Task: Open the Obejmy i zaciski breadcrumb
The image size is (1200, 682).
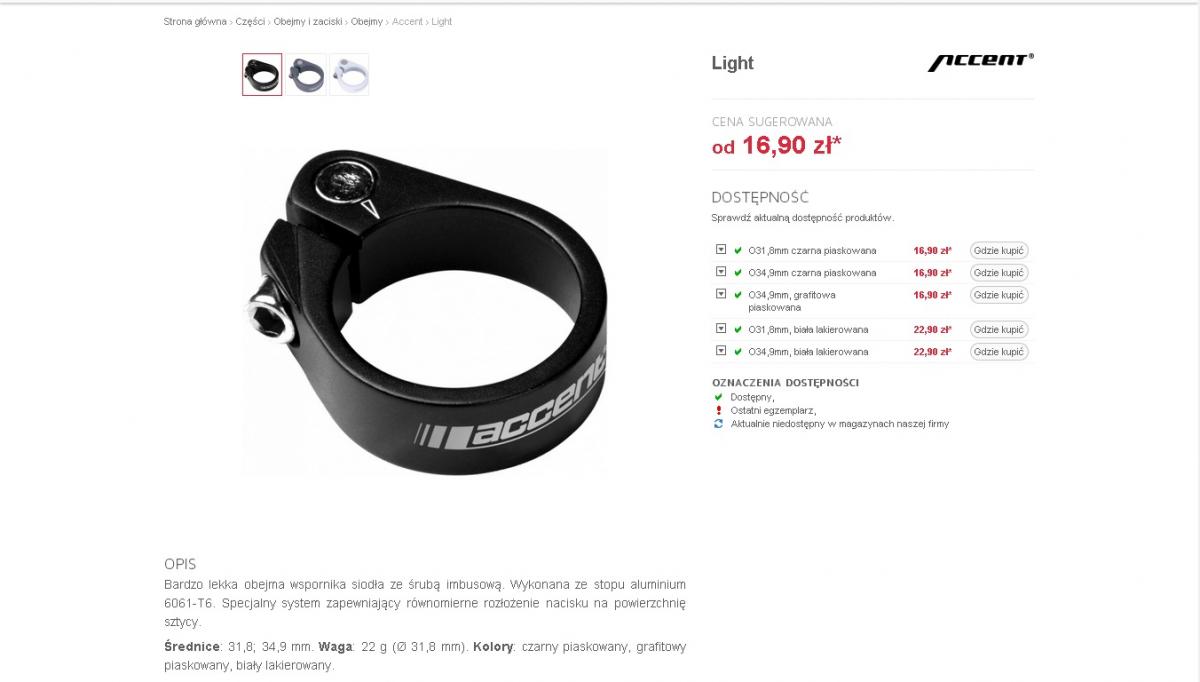Action: pos(307,22)
